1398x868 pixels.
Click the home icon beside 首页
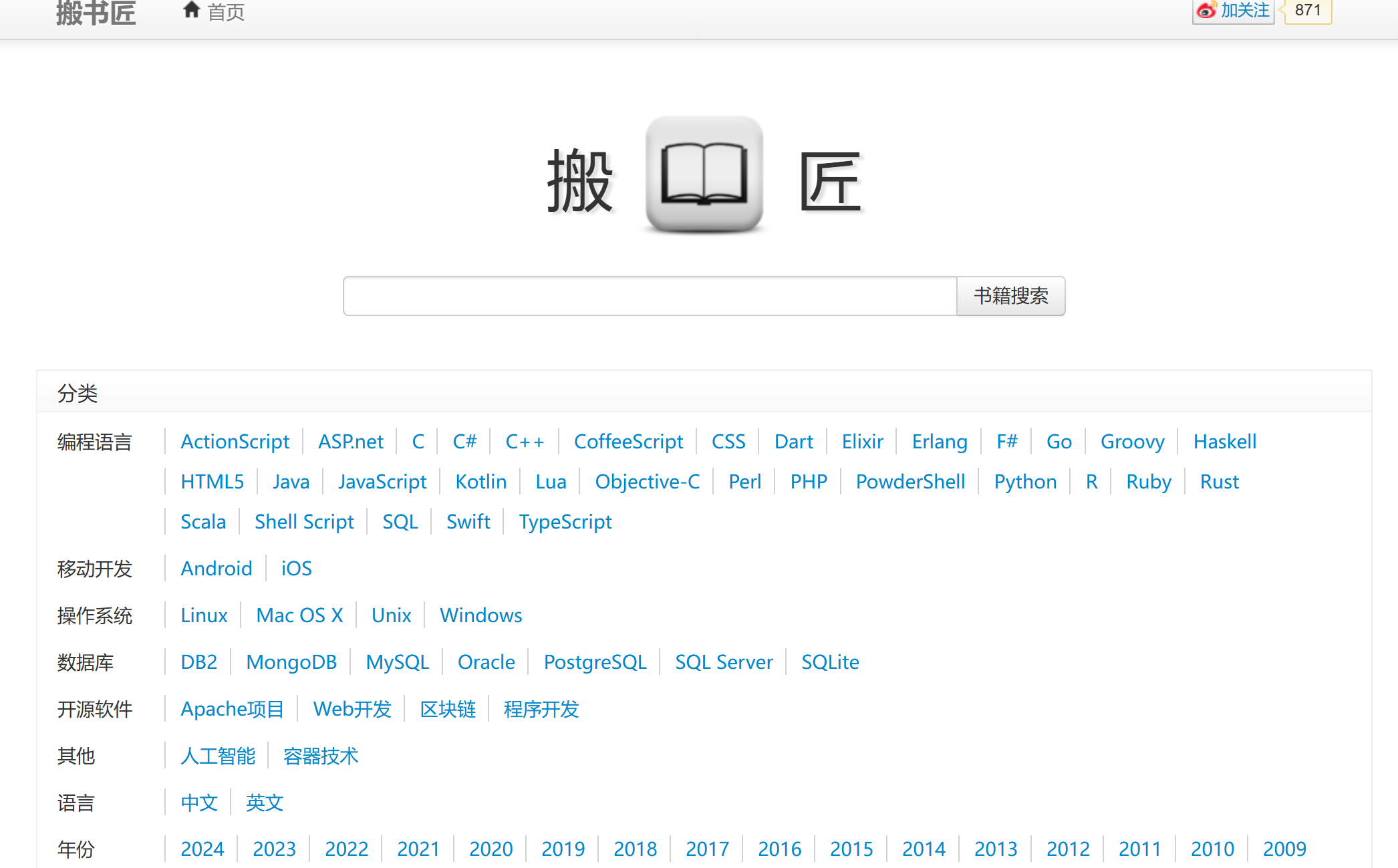coord(192,10)
